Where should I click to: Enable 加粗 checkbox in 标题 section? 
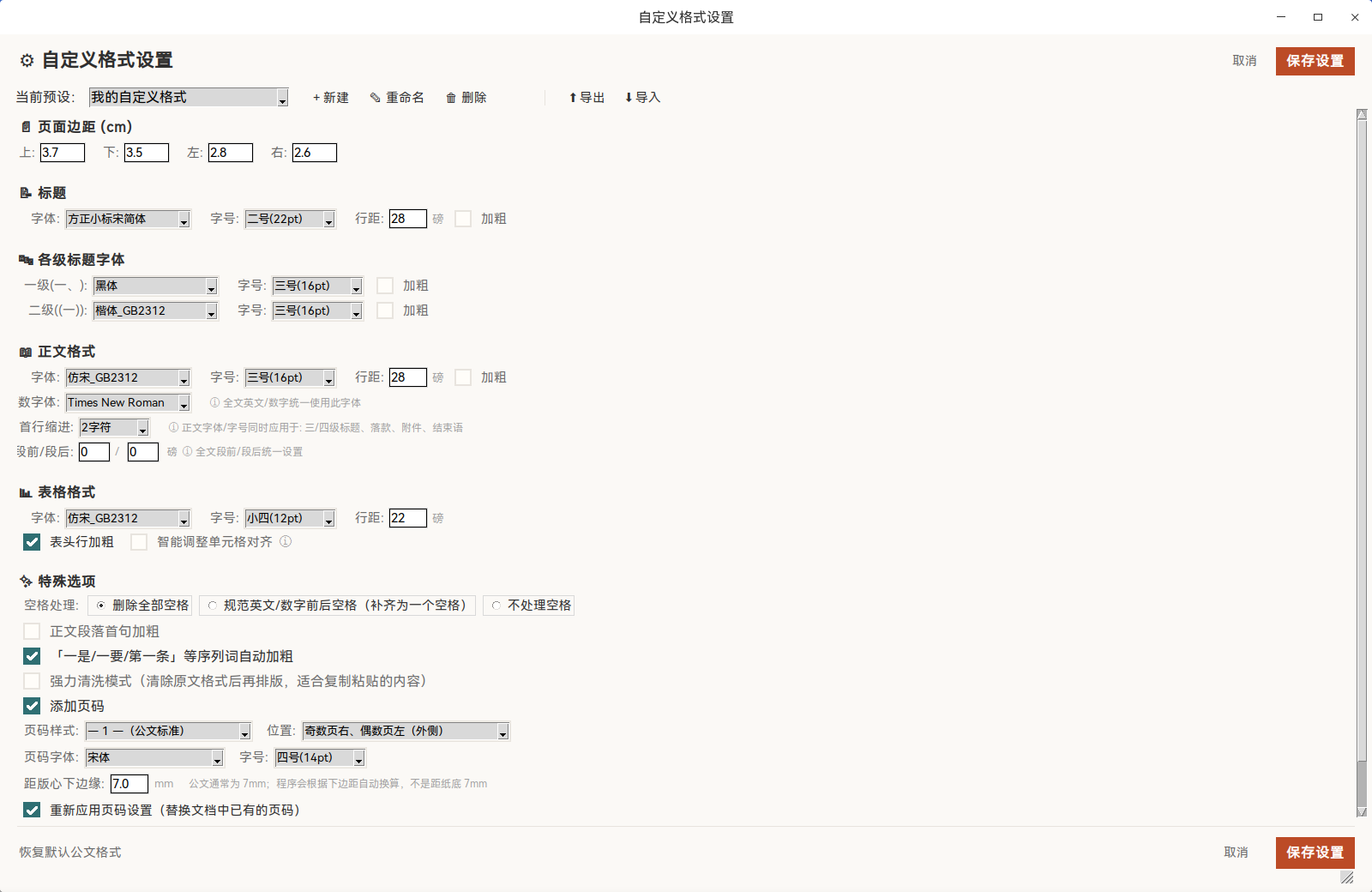463,219
